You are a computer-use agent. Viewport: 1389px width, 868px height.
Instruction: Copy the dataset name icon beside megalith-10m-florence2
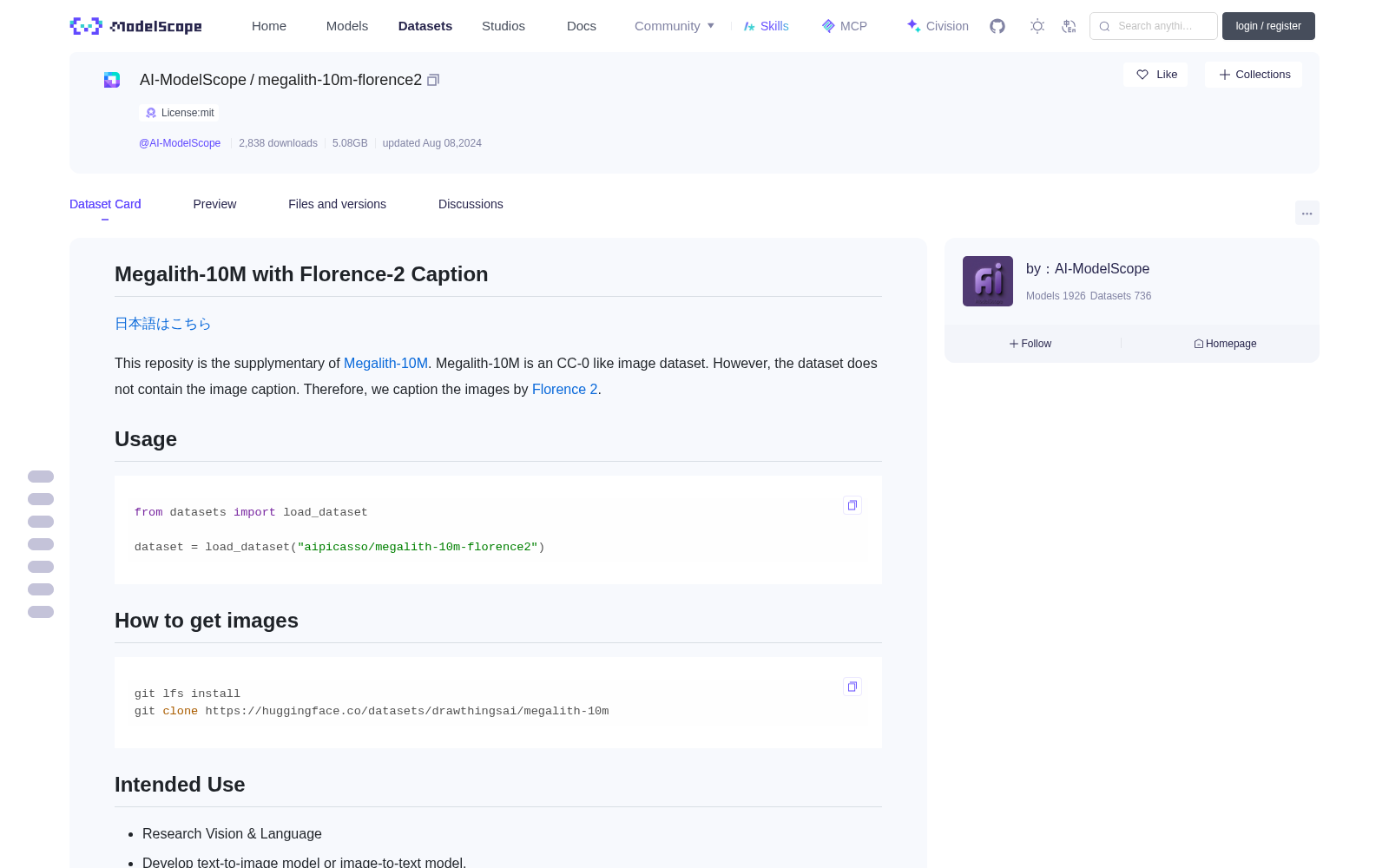click(433, 80)
